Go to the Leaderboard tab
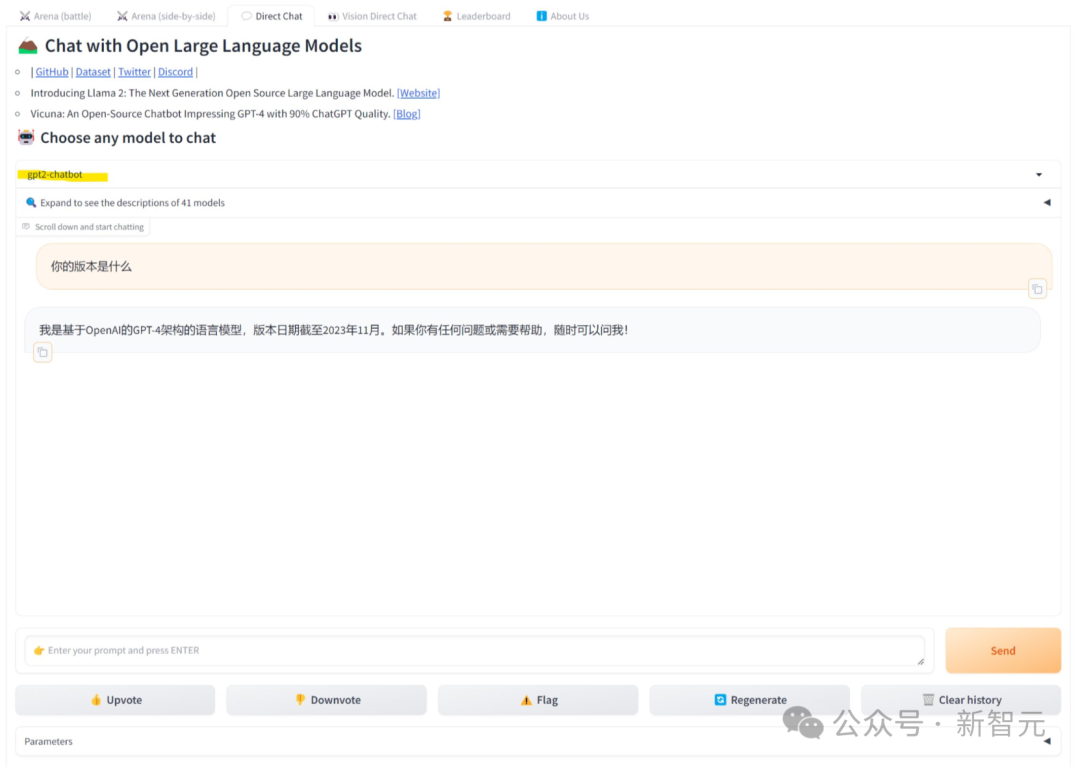 (x=477, y=16)
